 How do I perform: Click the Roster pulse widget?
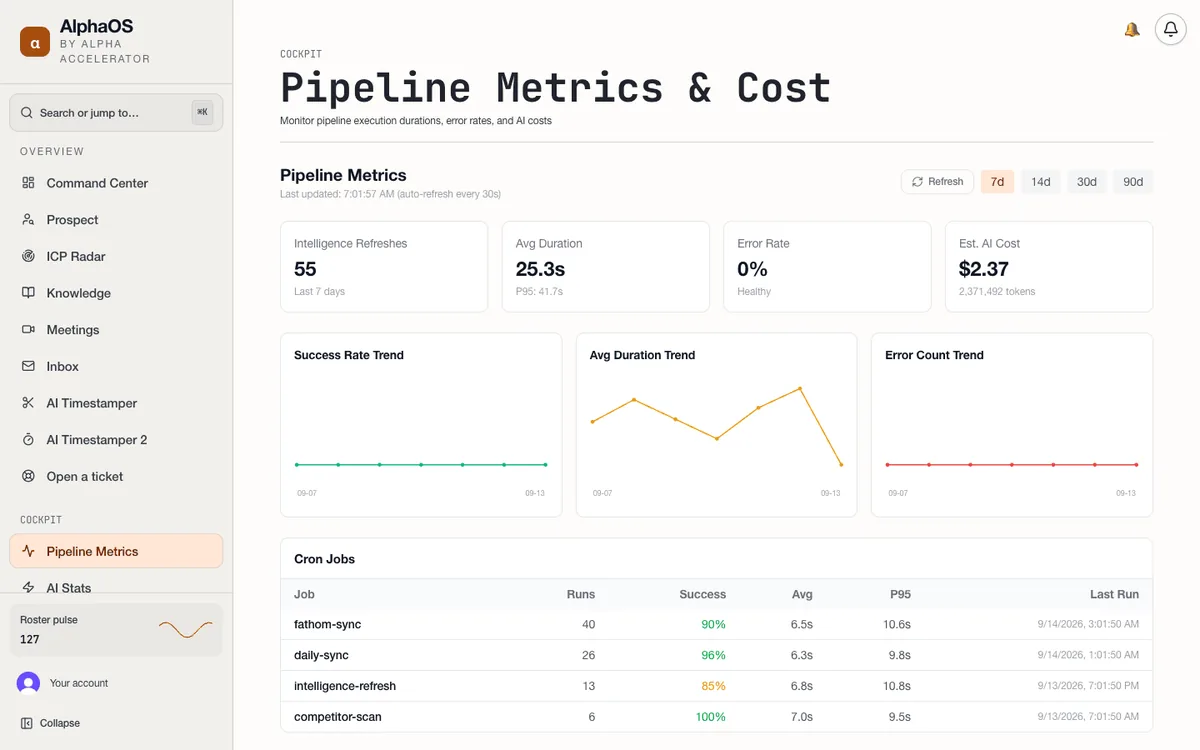click(116, 630)
